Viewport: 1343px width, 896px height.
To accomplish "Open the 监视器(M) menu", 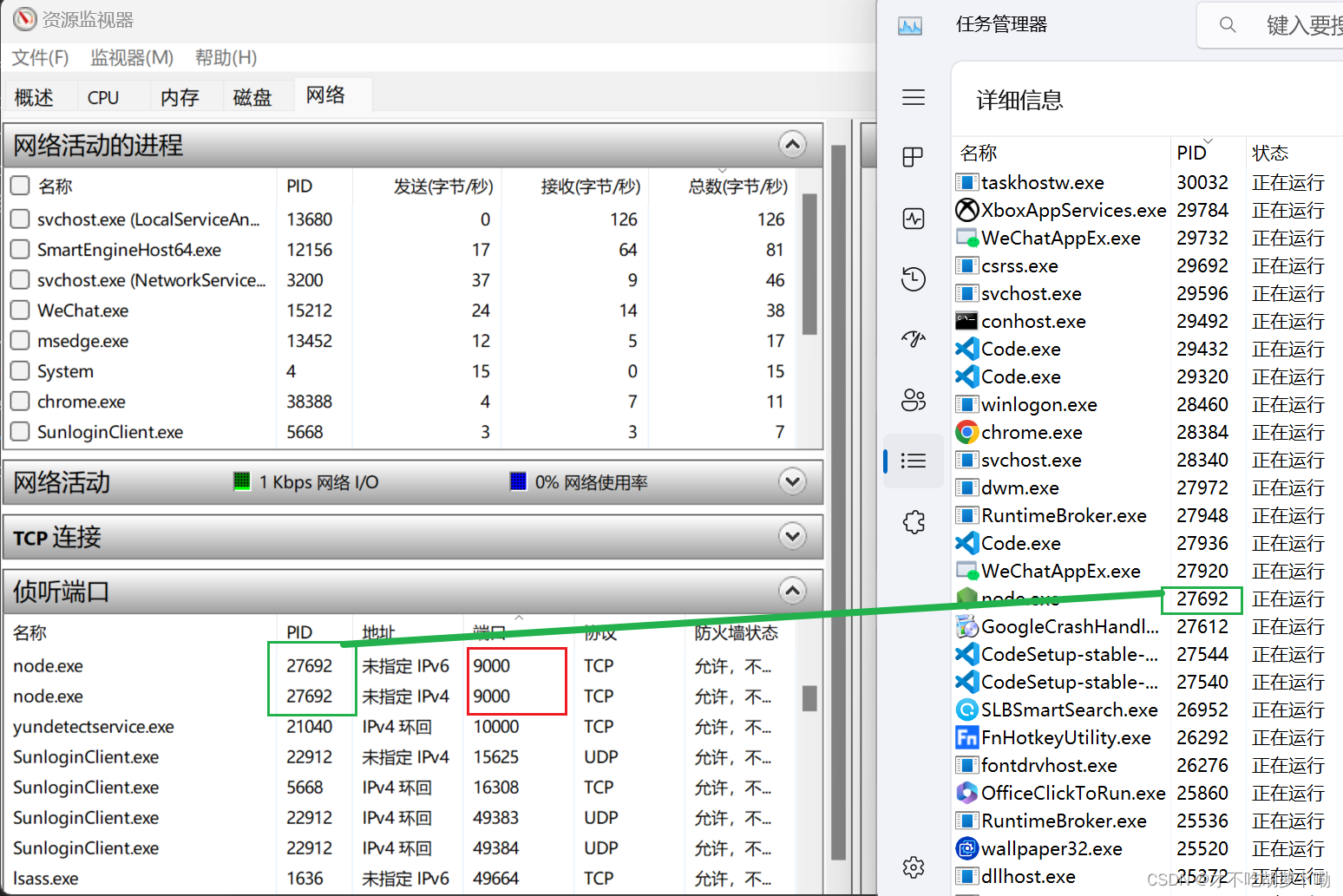I will pos(131,57).
